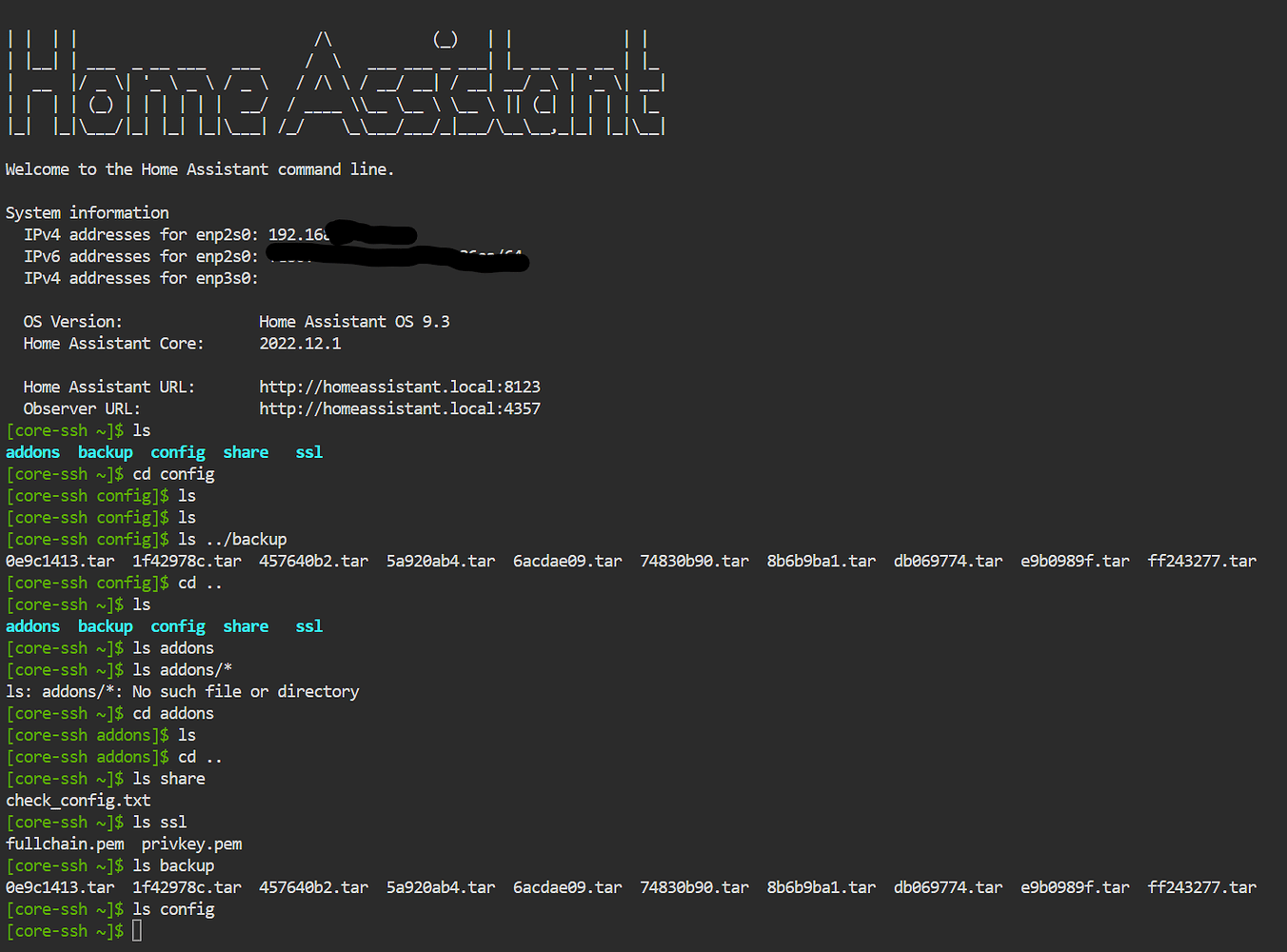This screenshot has width=1287, height=952.
Task: Select the fullchain.pem file name
Action: [x=65, y=844]
